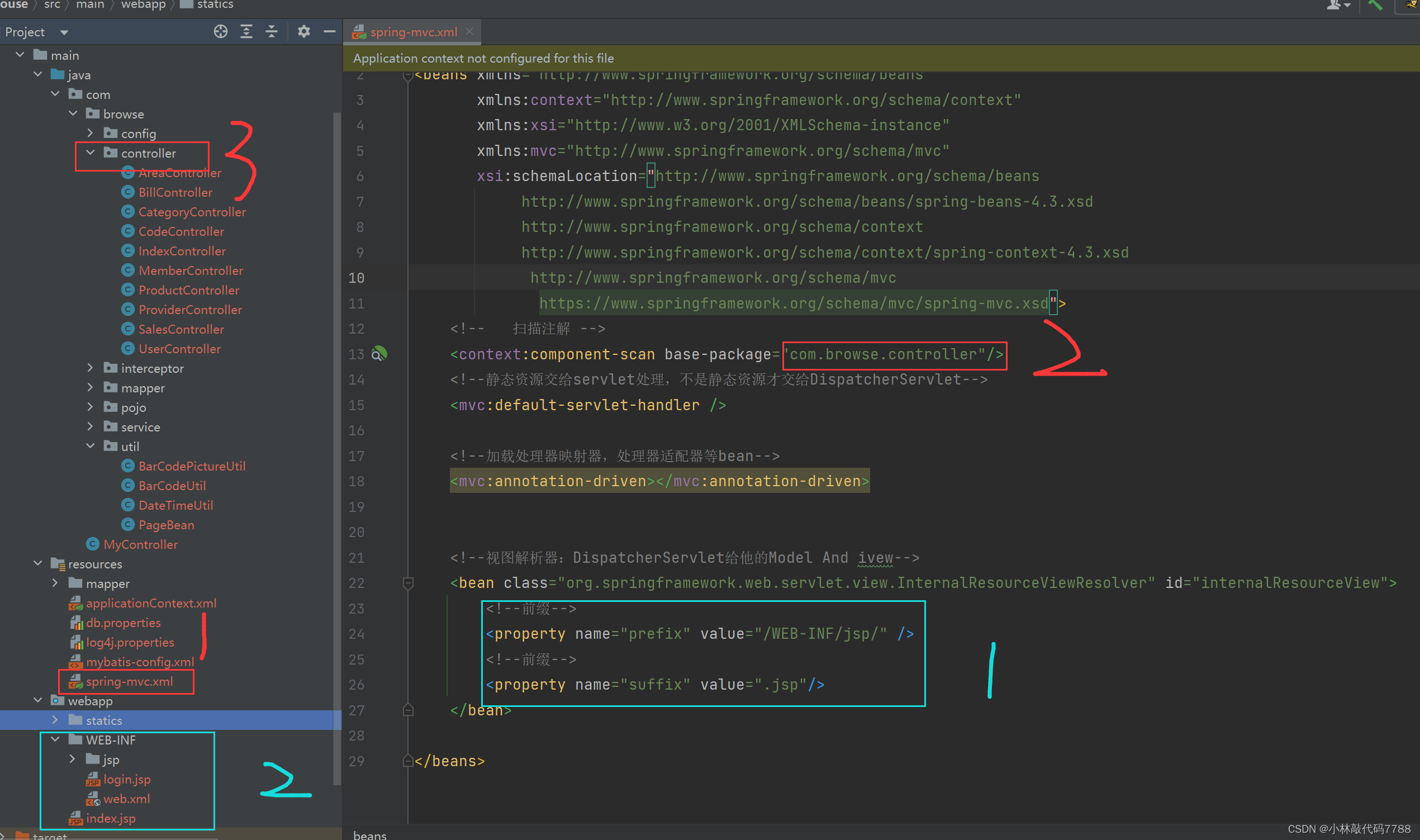Open the Project view dropdown
The image size is (1420, 840).
tap(64, 32)
